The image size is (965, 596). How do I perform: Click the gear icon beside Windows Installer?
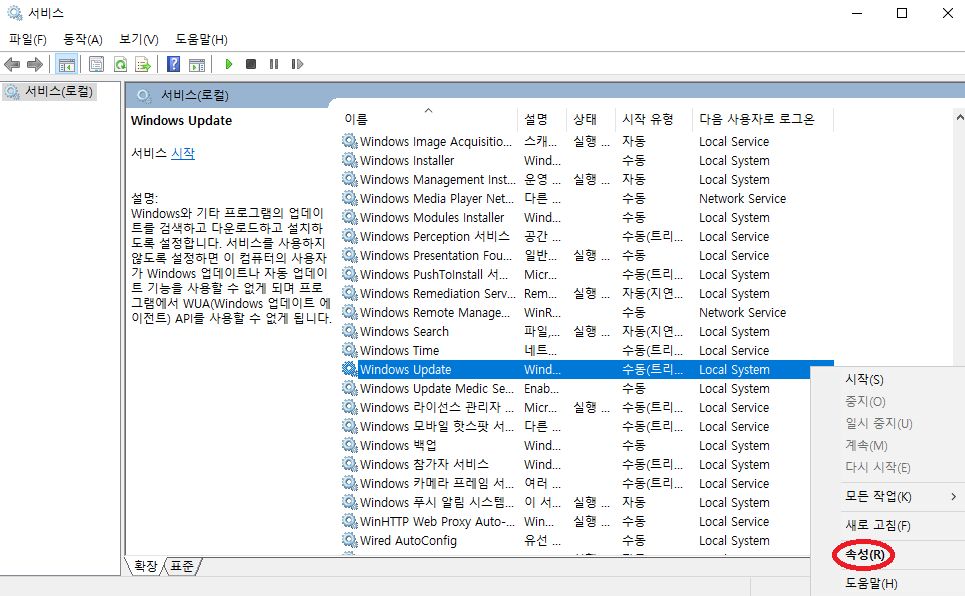[x=350, y=160]
